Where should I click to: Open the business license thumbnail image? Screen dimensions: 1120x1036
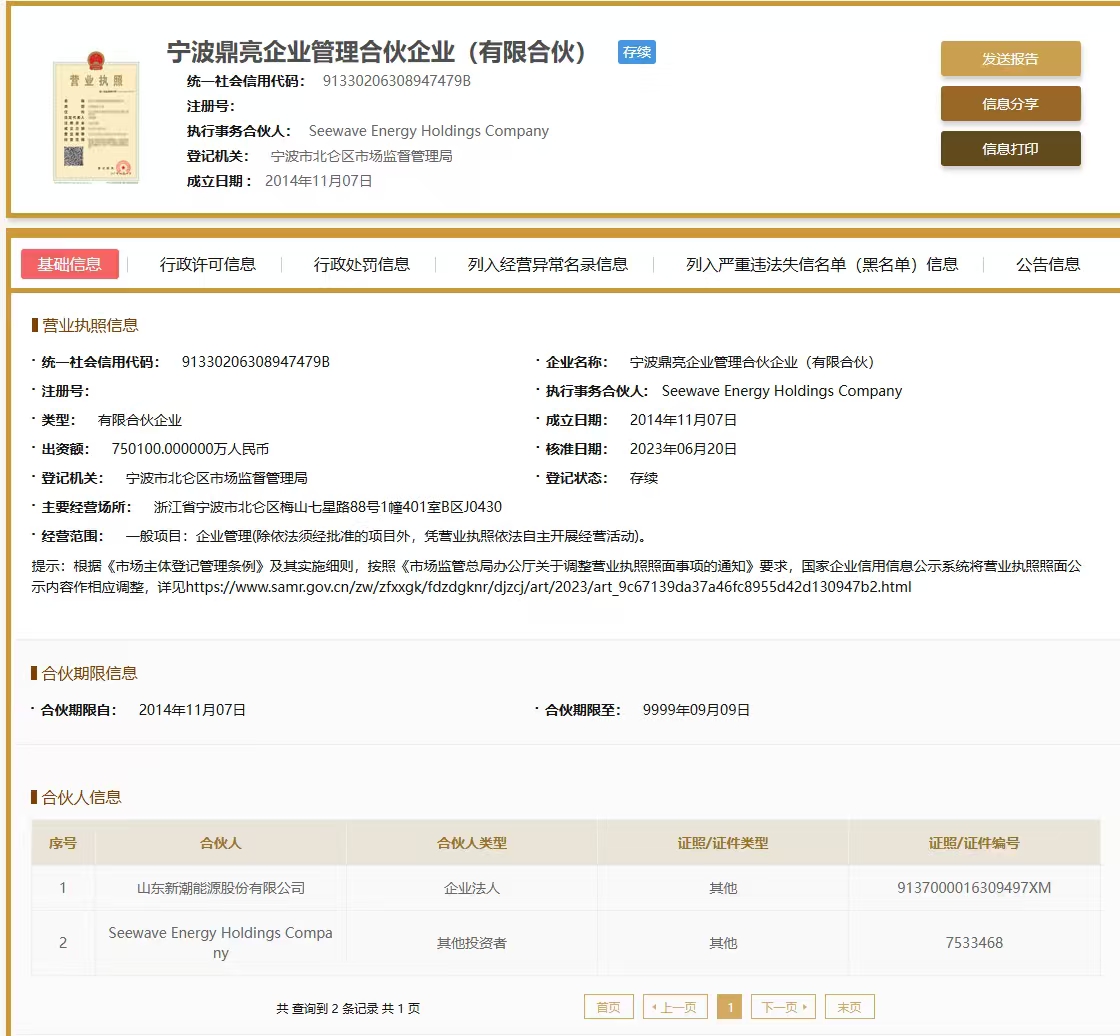[96, 117]
